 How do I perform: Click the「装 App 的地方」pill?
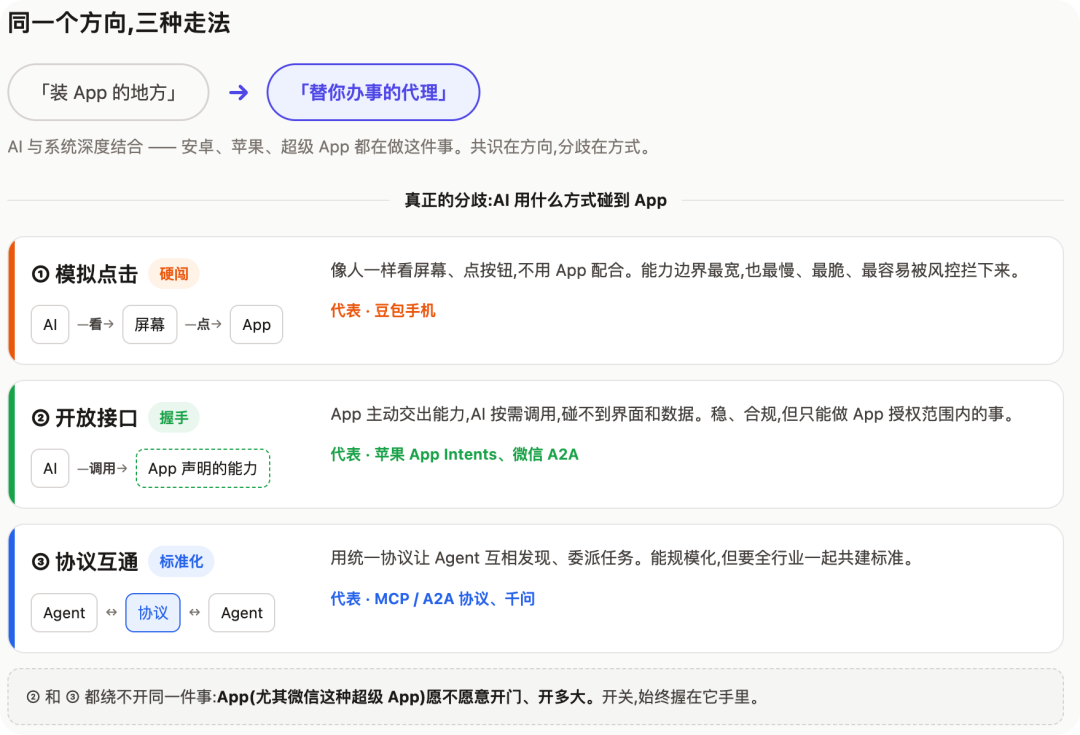[x=108, y=92]
